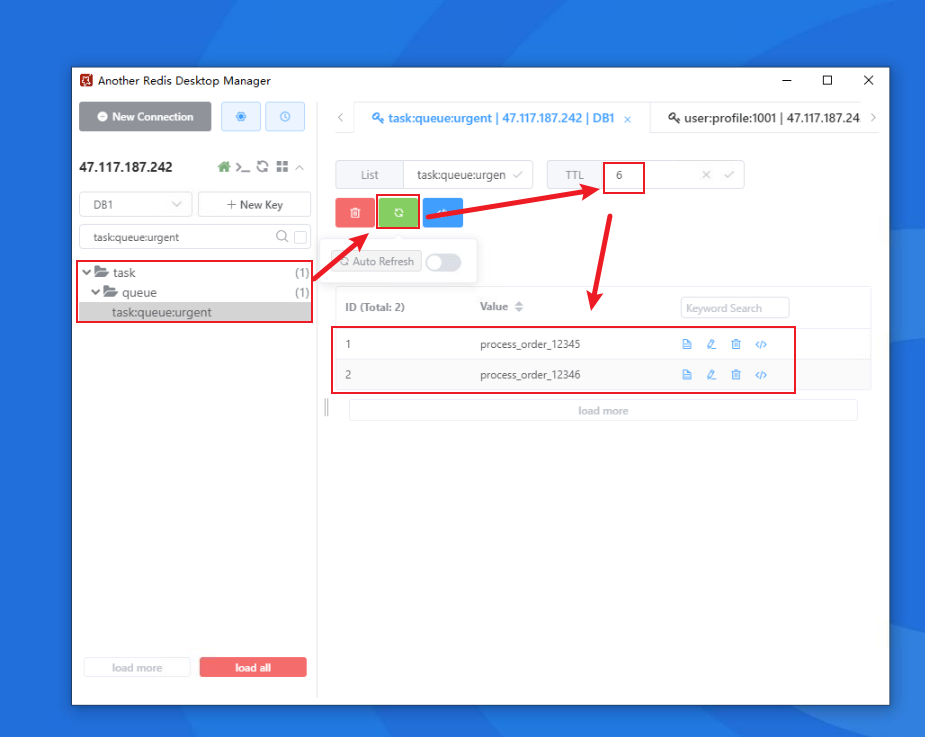Screen dimensions: 925x737
Task: Click the Keyword Search field
Action: click(x=735, y=308)
